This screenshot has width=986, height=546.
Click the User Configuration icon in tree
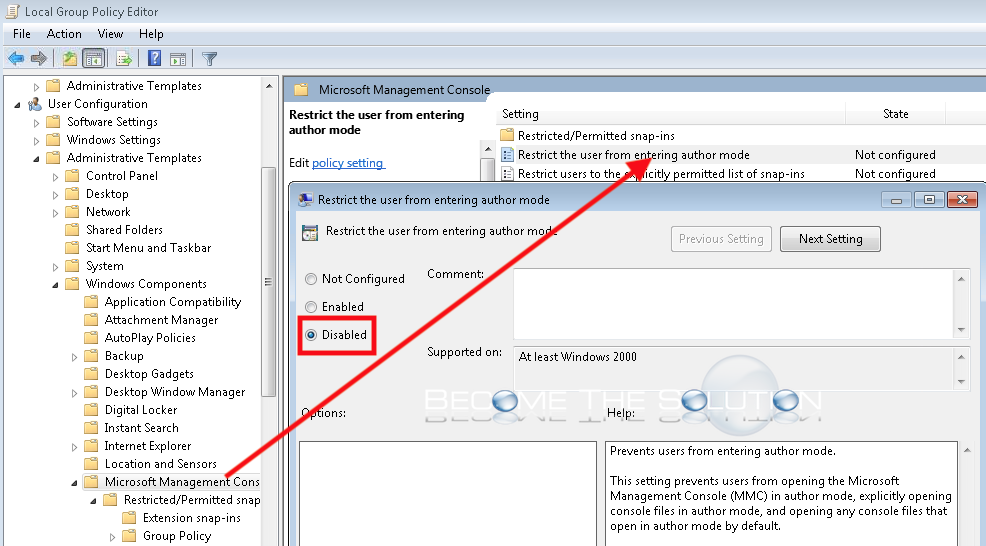(35, 104)
